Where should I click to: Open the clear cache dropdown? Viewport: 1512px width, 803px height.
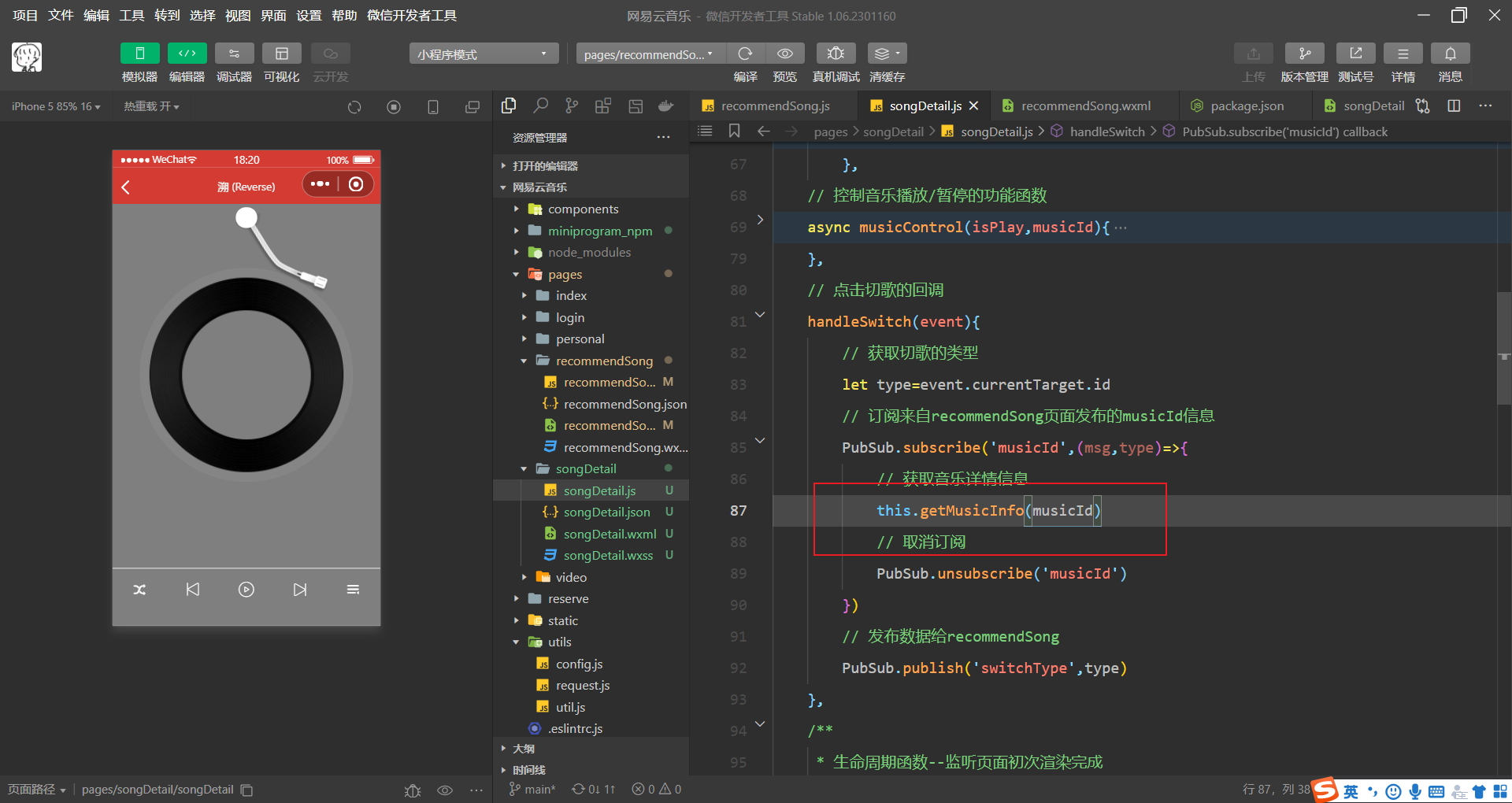(887, 54)
